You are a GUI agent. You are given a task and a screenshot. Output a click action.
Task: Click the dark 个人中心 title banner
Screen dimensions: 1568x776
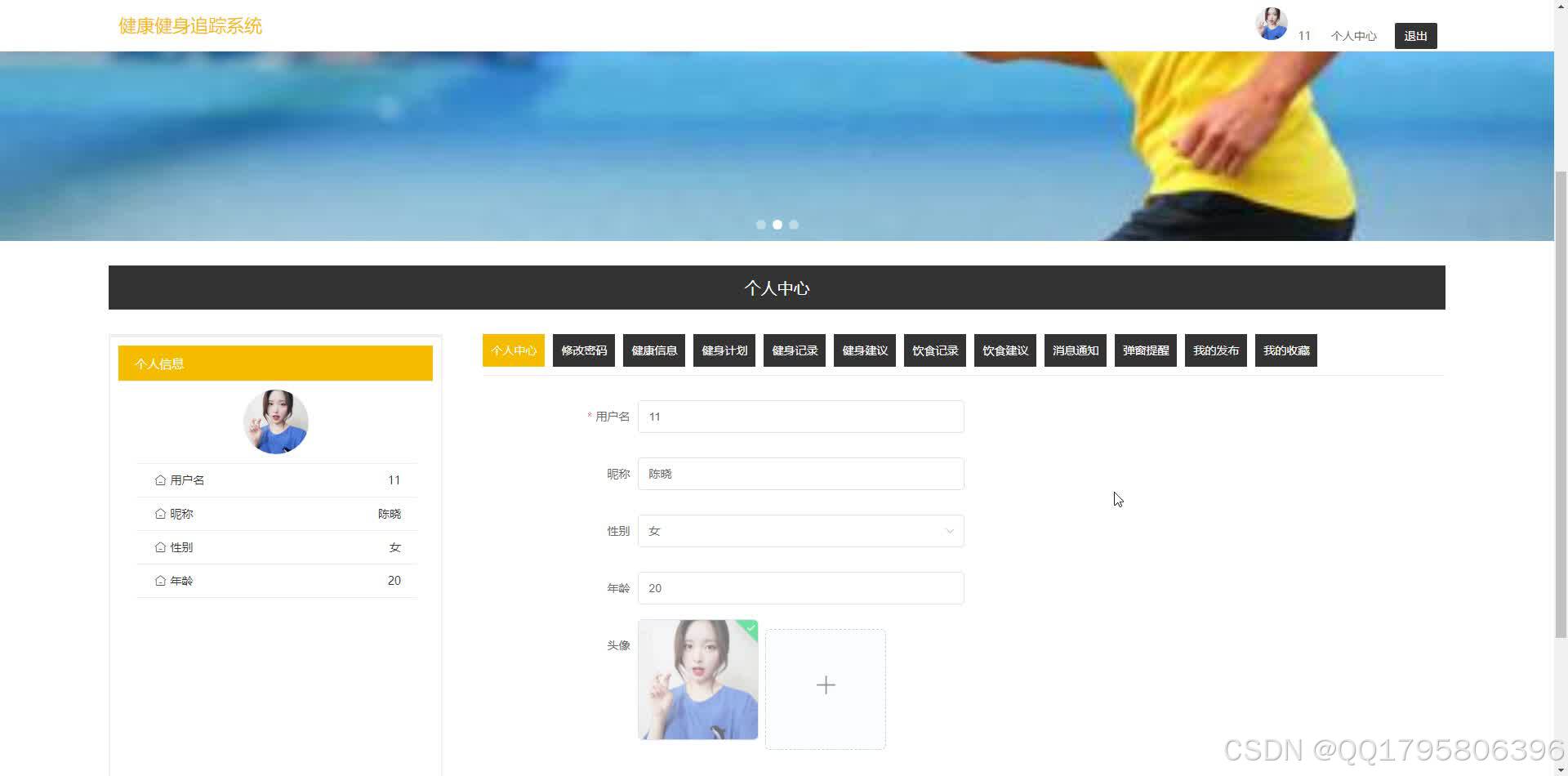tap(777, 288)
